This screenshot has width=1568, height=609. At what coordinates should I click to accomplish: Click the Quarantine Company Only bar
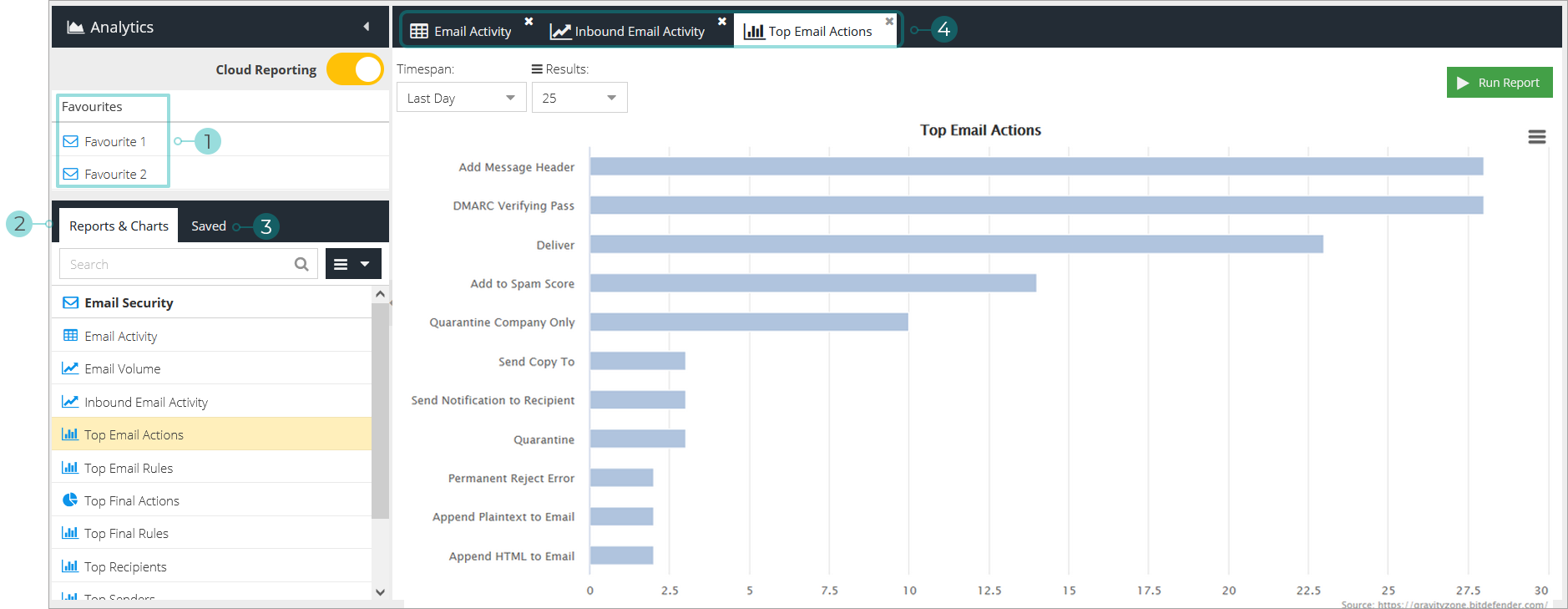point(749,322)
